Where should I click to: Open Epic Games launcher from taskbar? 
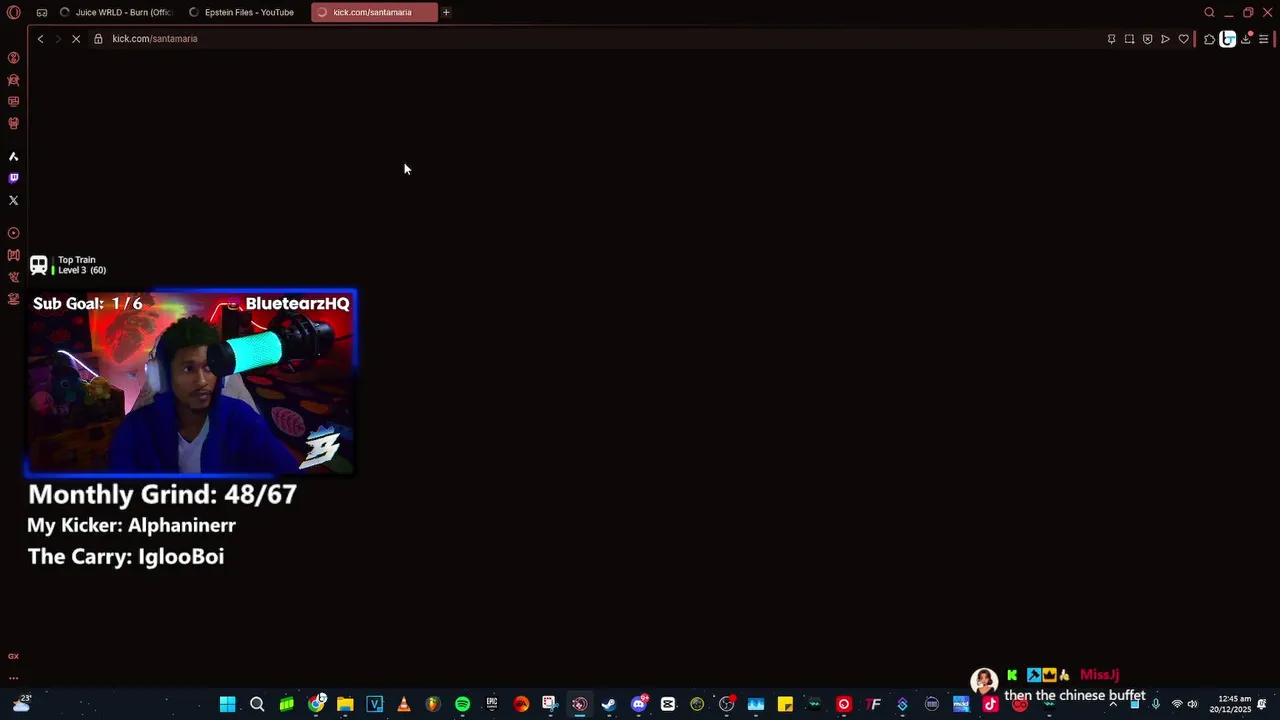pyautogui.click(x=492, y=704)
